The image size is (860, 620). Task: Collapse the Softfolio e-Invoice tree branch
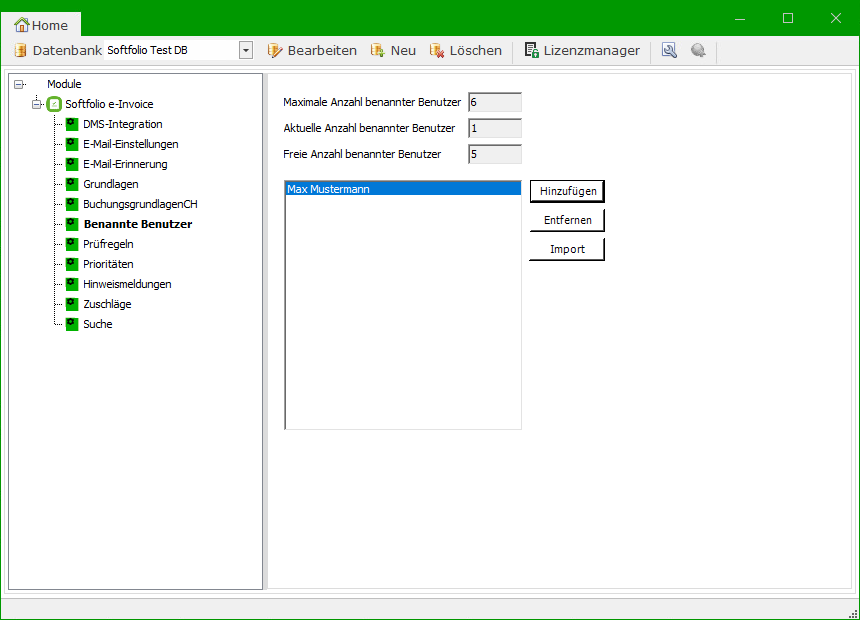pos(37,104)
